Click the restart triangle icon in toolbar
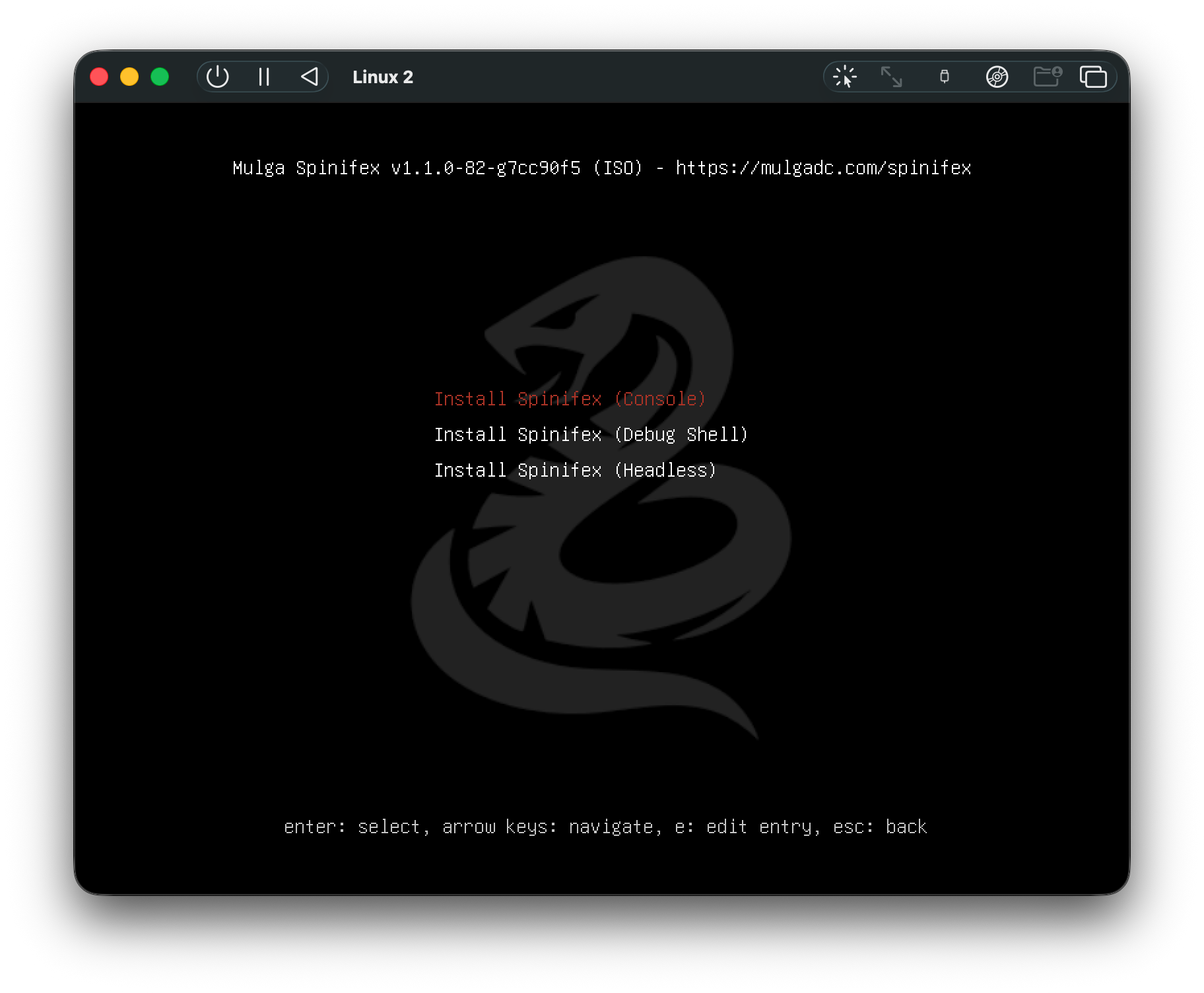This screenshot has height=993, width=1204. (x=310, y=77)
